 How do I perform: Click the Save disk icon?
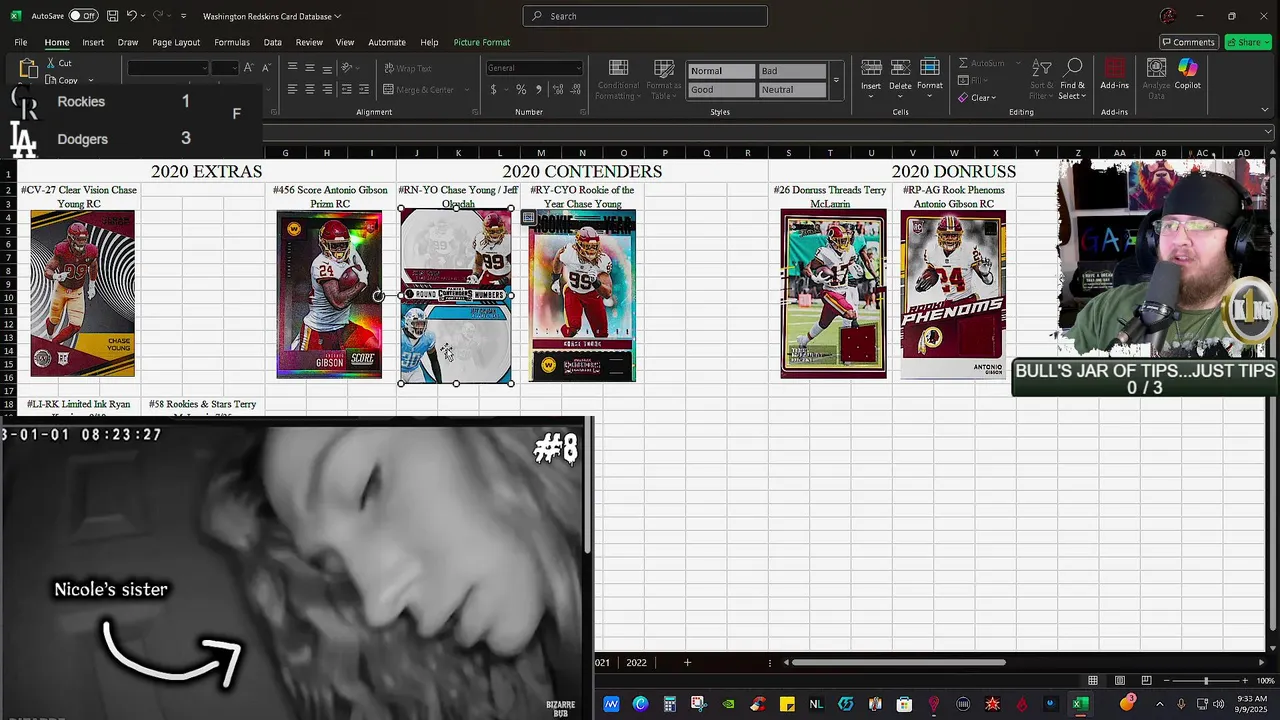click(112, 16)
